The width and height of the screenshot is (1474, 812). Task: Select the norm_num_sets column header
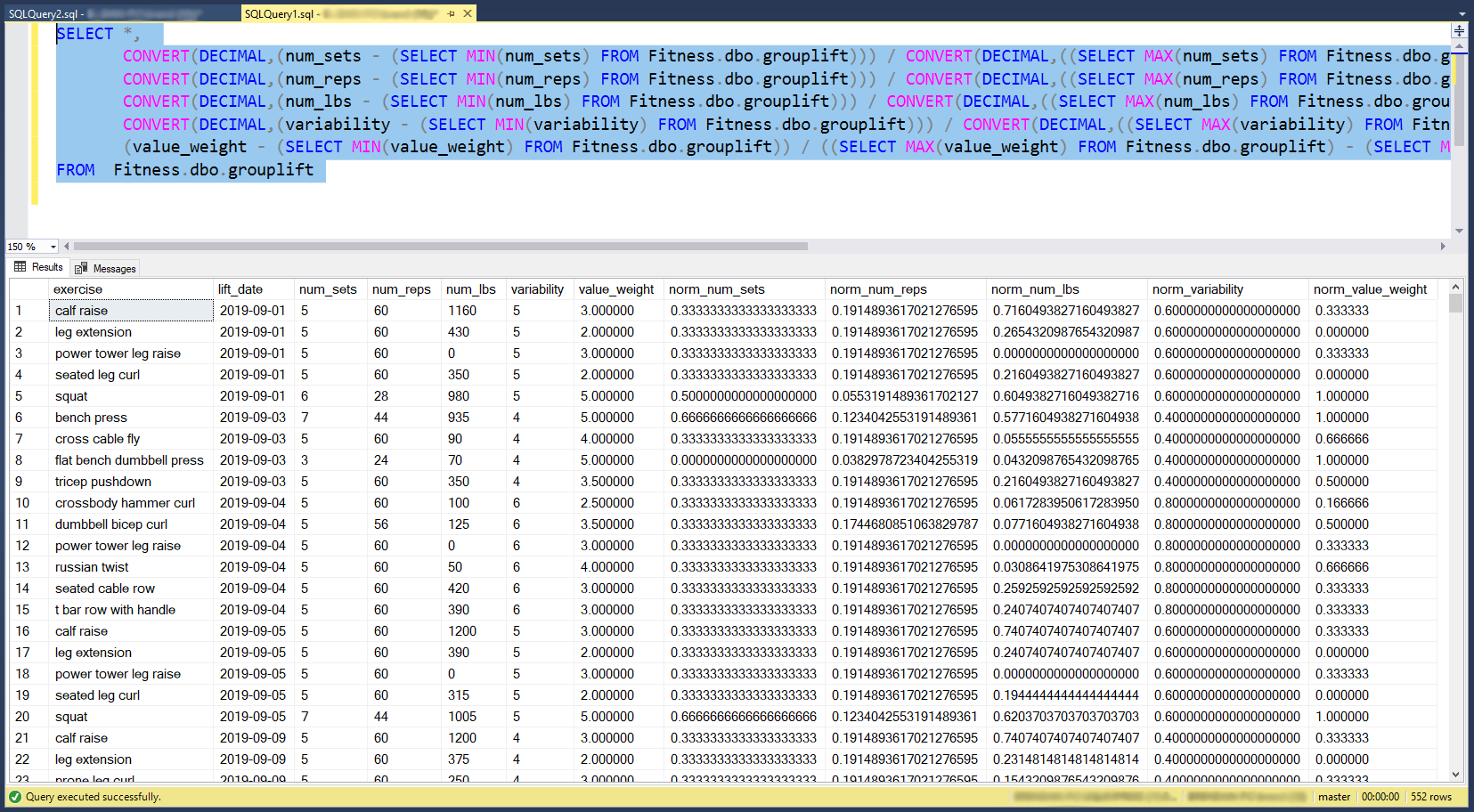(x=745, y=289)
